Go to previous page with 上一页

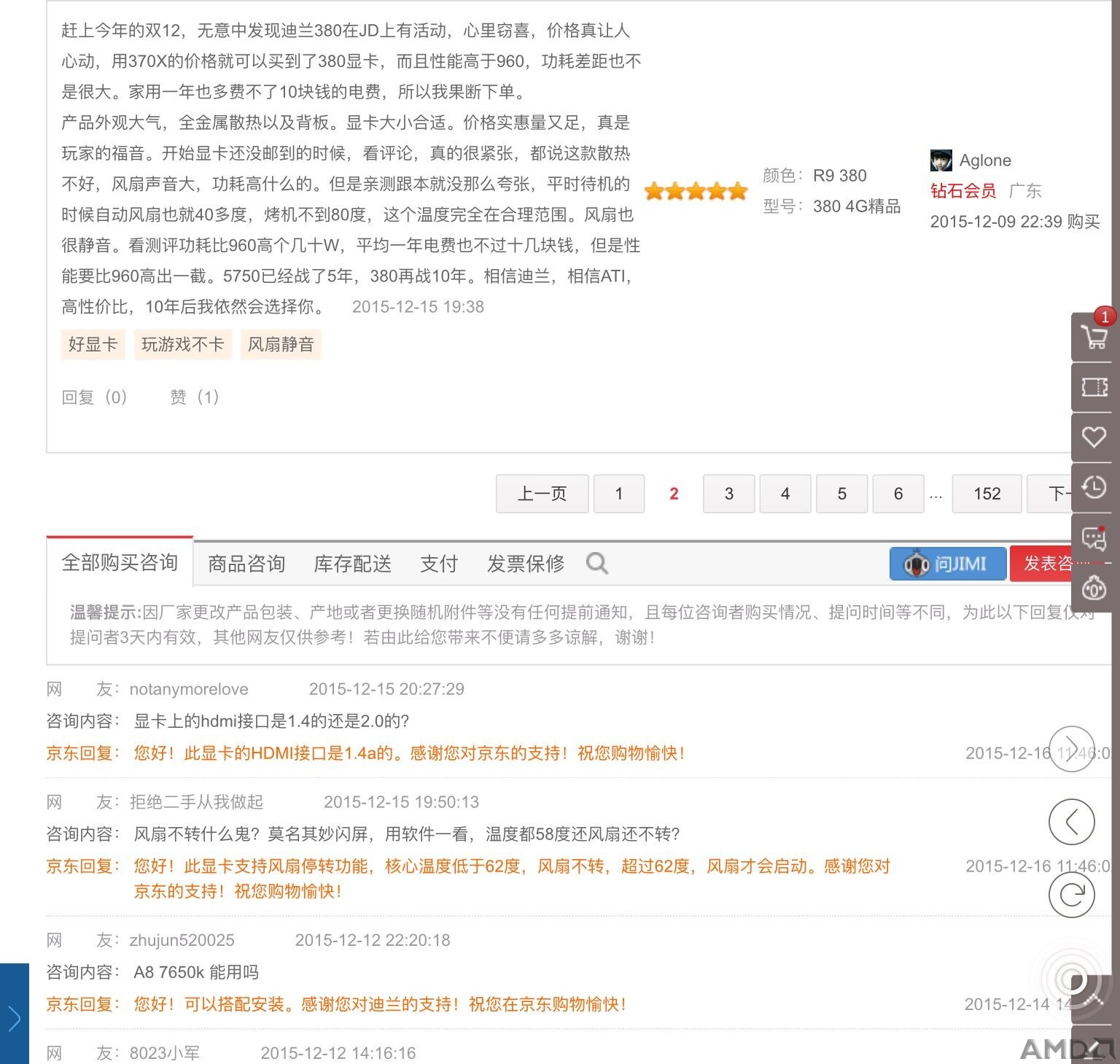542,494
